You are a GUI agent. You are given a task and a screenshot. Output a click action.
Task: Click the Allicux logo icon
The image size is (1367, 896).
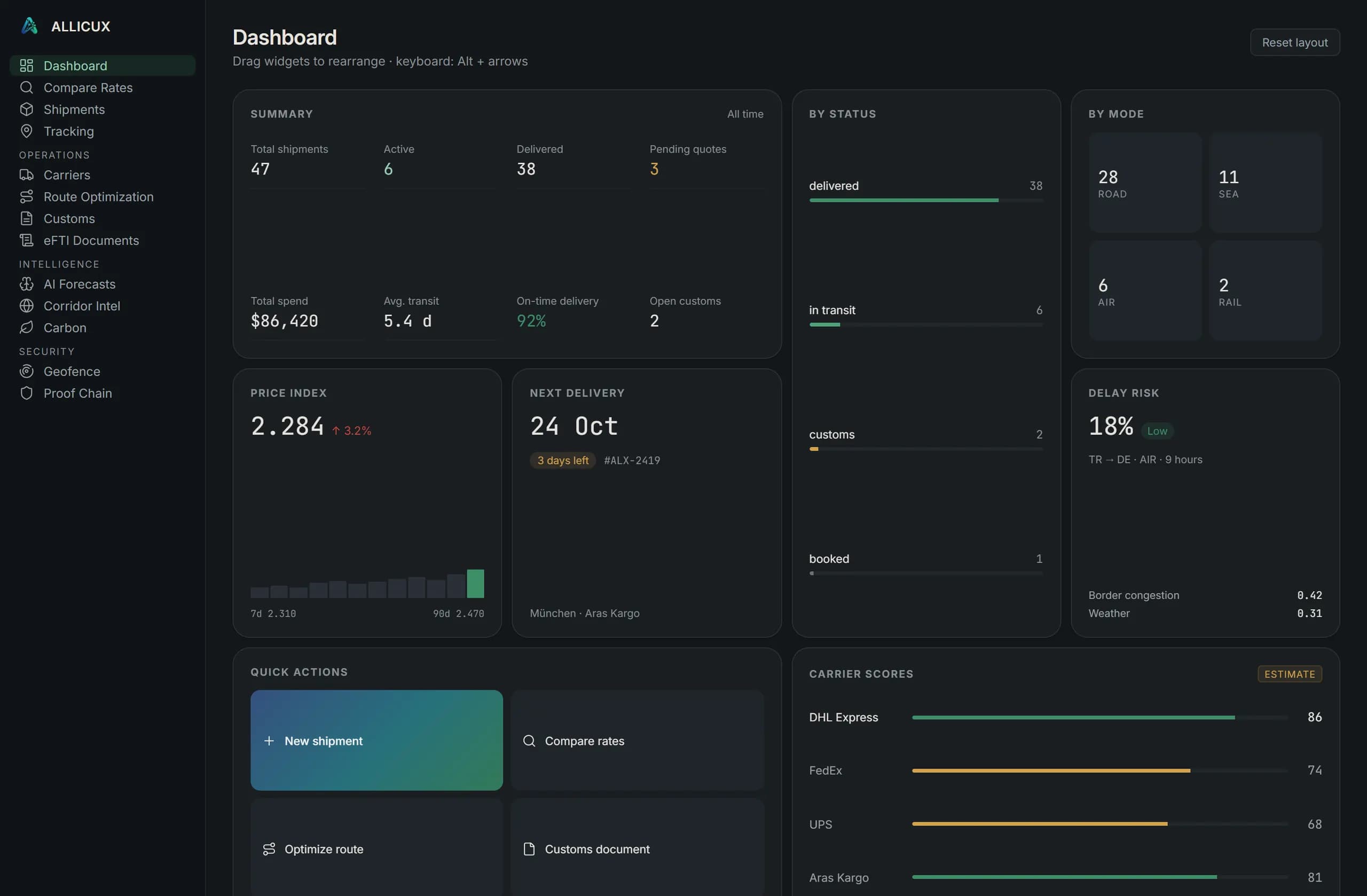coord(29,26)
